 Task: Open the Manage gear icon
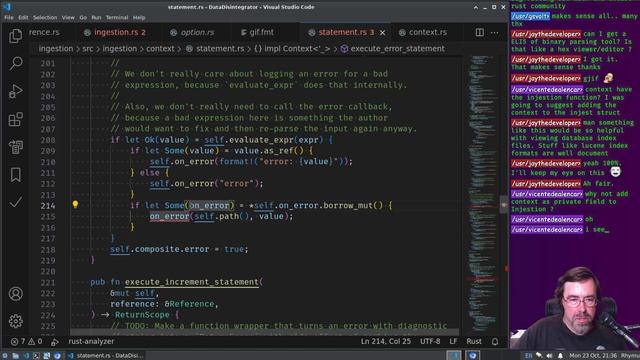[x=16, y=321]
